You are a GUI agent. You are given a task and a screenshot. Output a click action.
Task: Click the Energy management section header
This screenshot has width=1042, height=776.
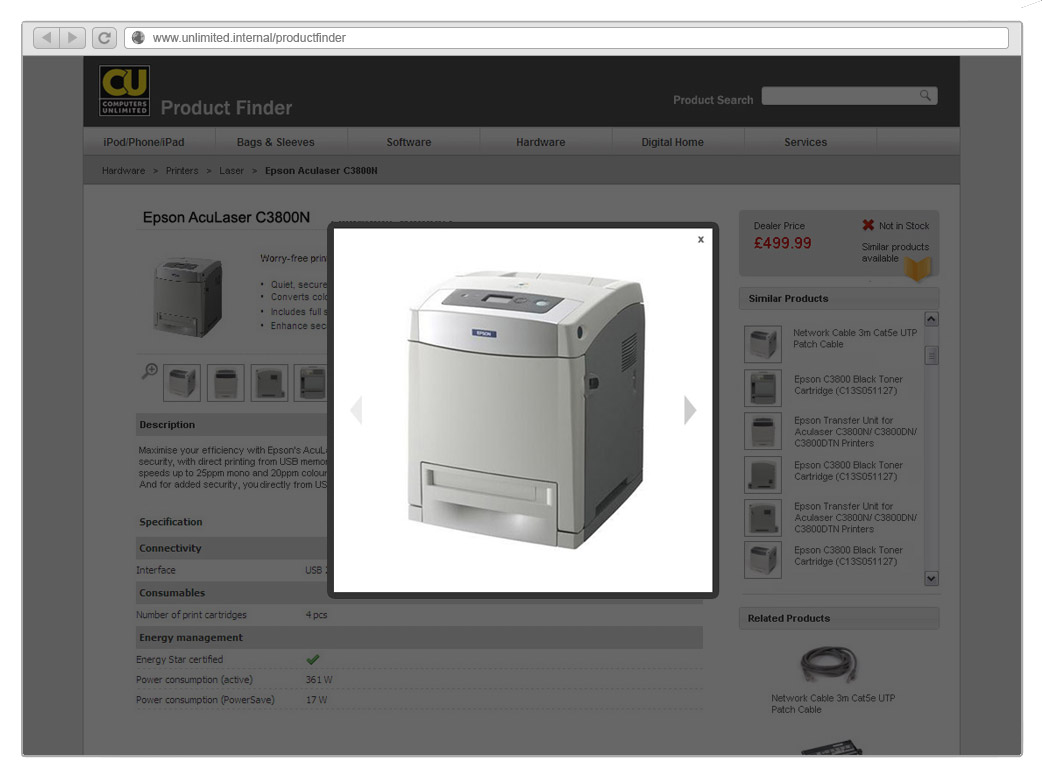pos(419,637)
